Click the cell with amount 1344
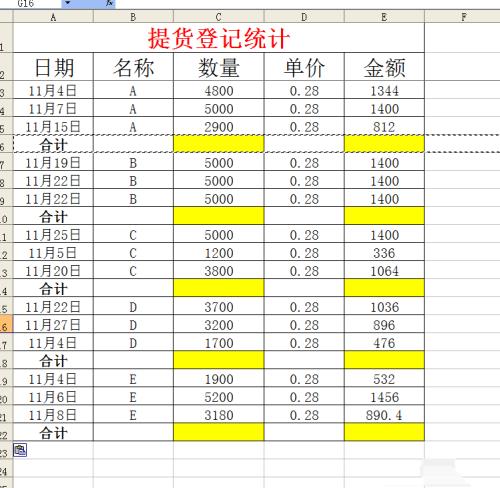500x488 pixels. [x=384, y=90]
